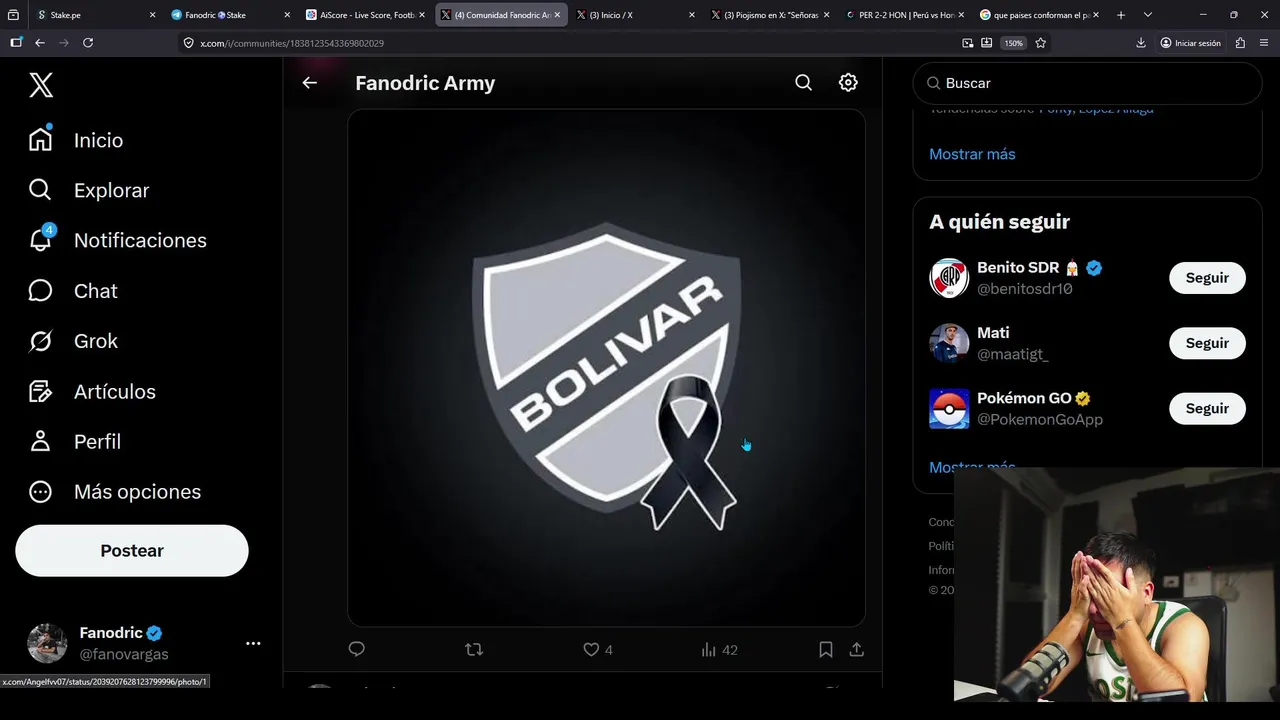The width and height of the screenshot is (1280, 720).
Task: Close the Comunidad Fanodric Army tab
Action: pyautogui.click(x=557, y=15)
